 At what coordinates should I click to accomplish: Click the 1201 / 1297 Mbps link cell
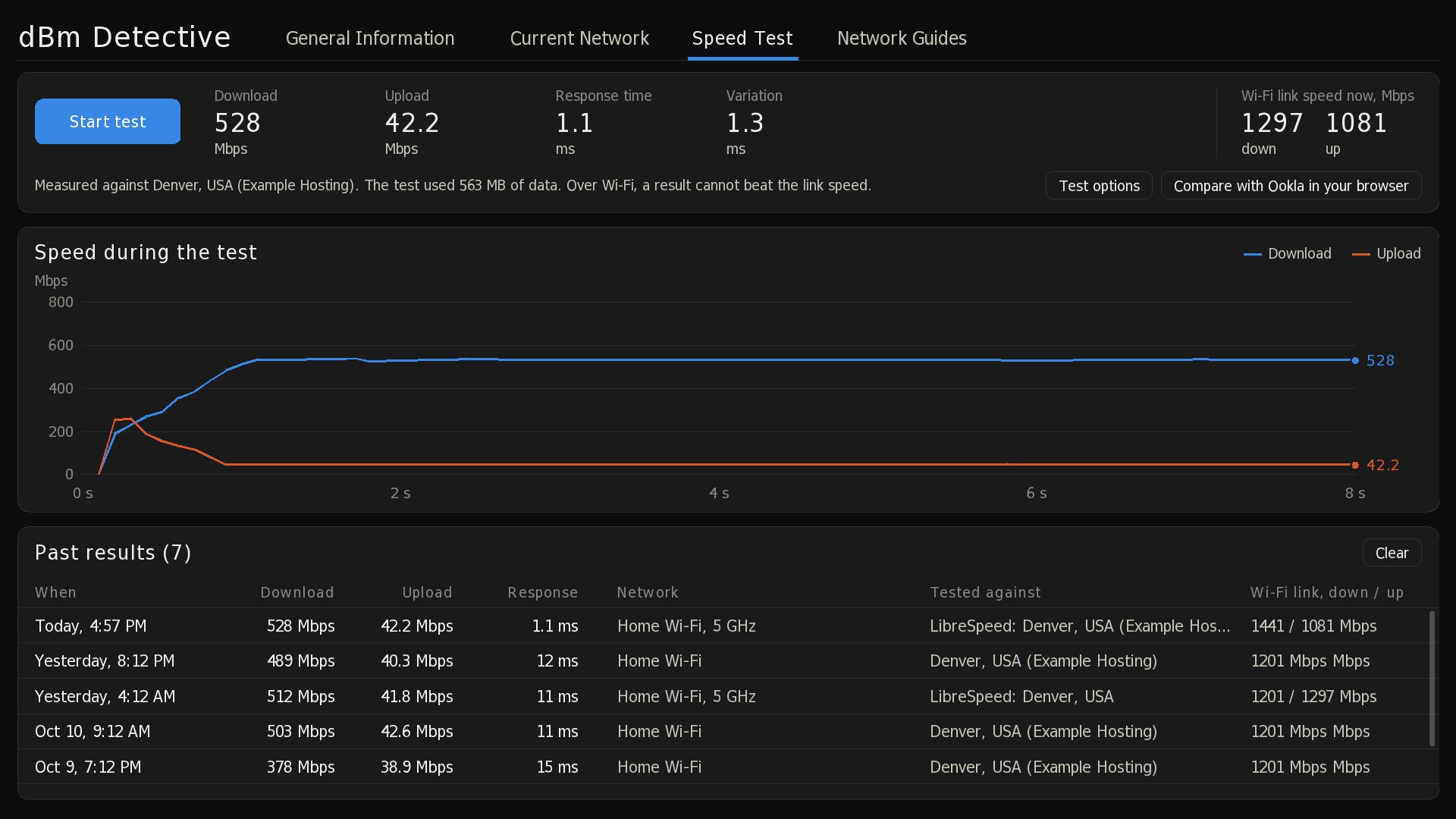pyautogui.click(x=1313, y=696)
